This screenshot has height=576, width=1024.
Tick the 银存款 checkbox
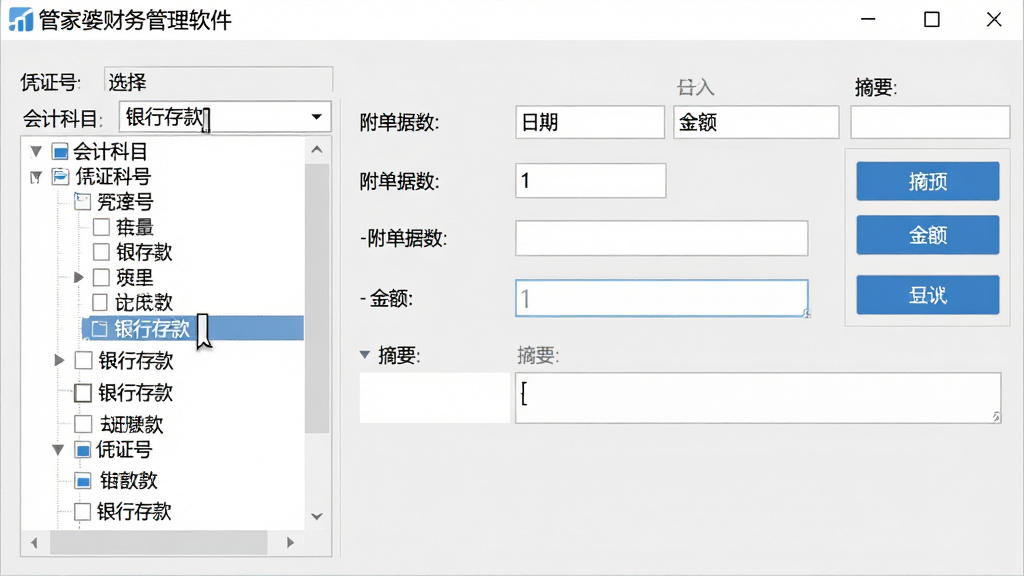pos(101,251)
